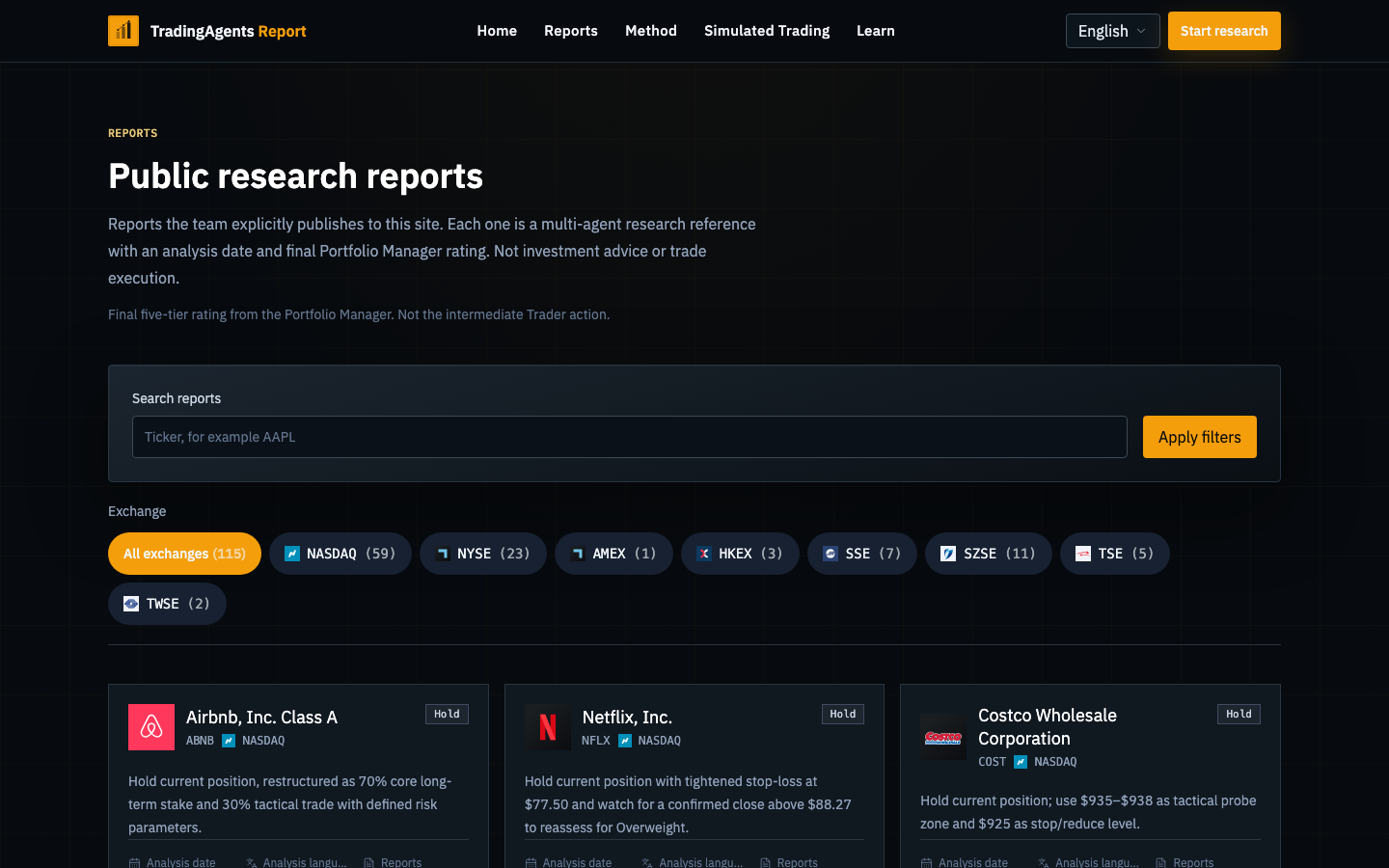
Task: Open Netflix, Inc. report title
Action: tap(627, 718)
